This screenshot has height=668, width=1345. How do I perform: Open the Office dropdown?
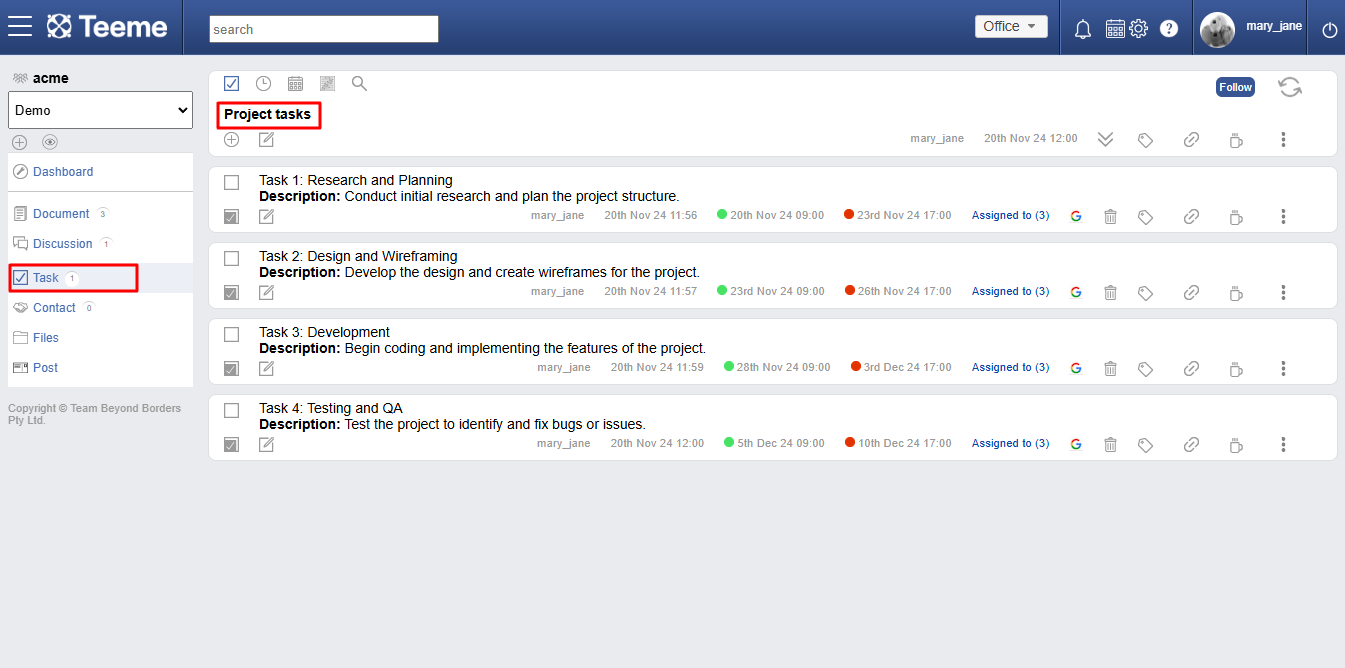[1011, 27]
